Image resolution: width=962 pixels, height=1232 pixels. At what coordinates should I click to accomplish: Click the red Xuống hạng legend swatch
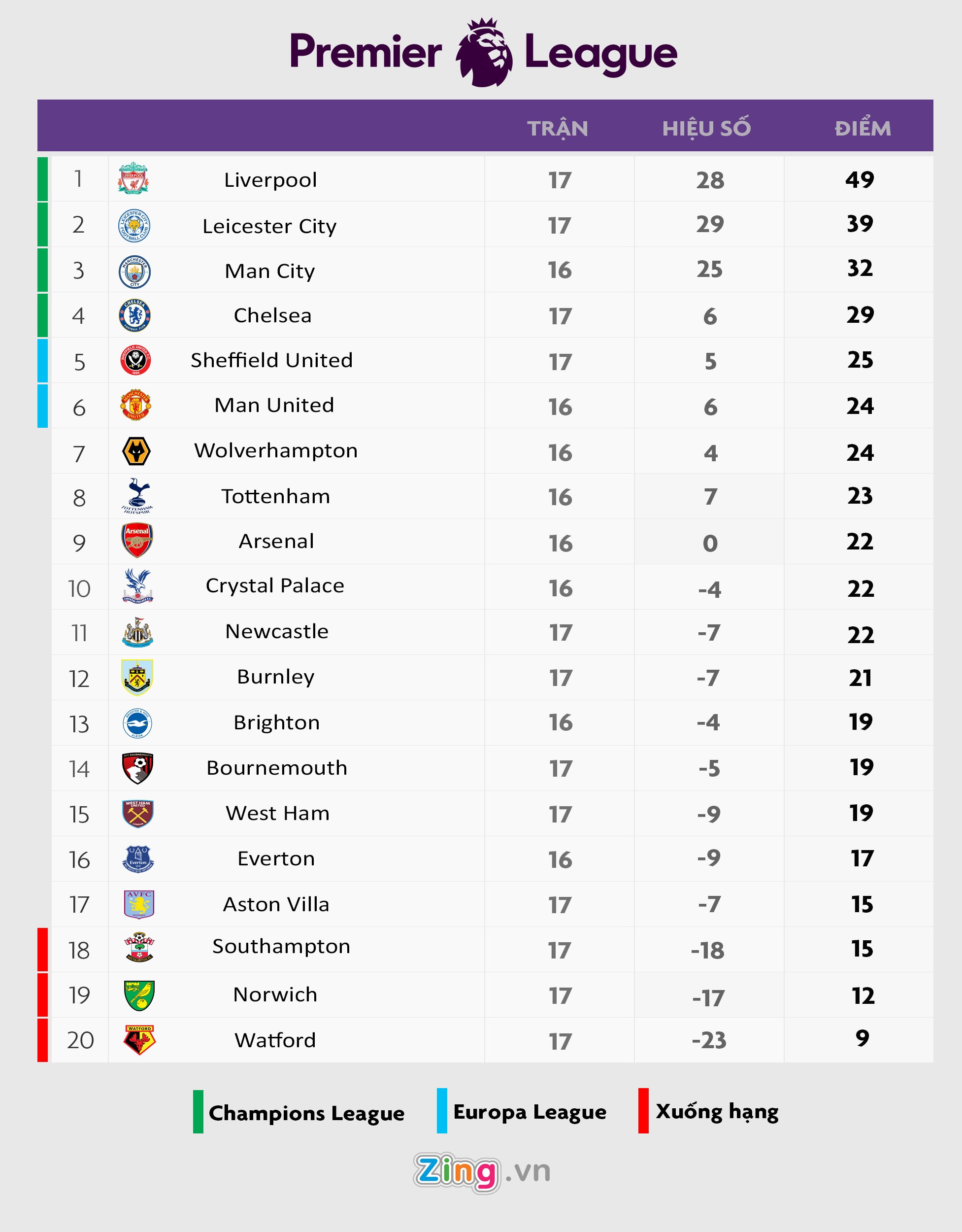[643, 1111]
